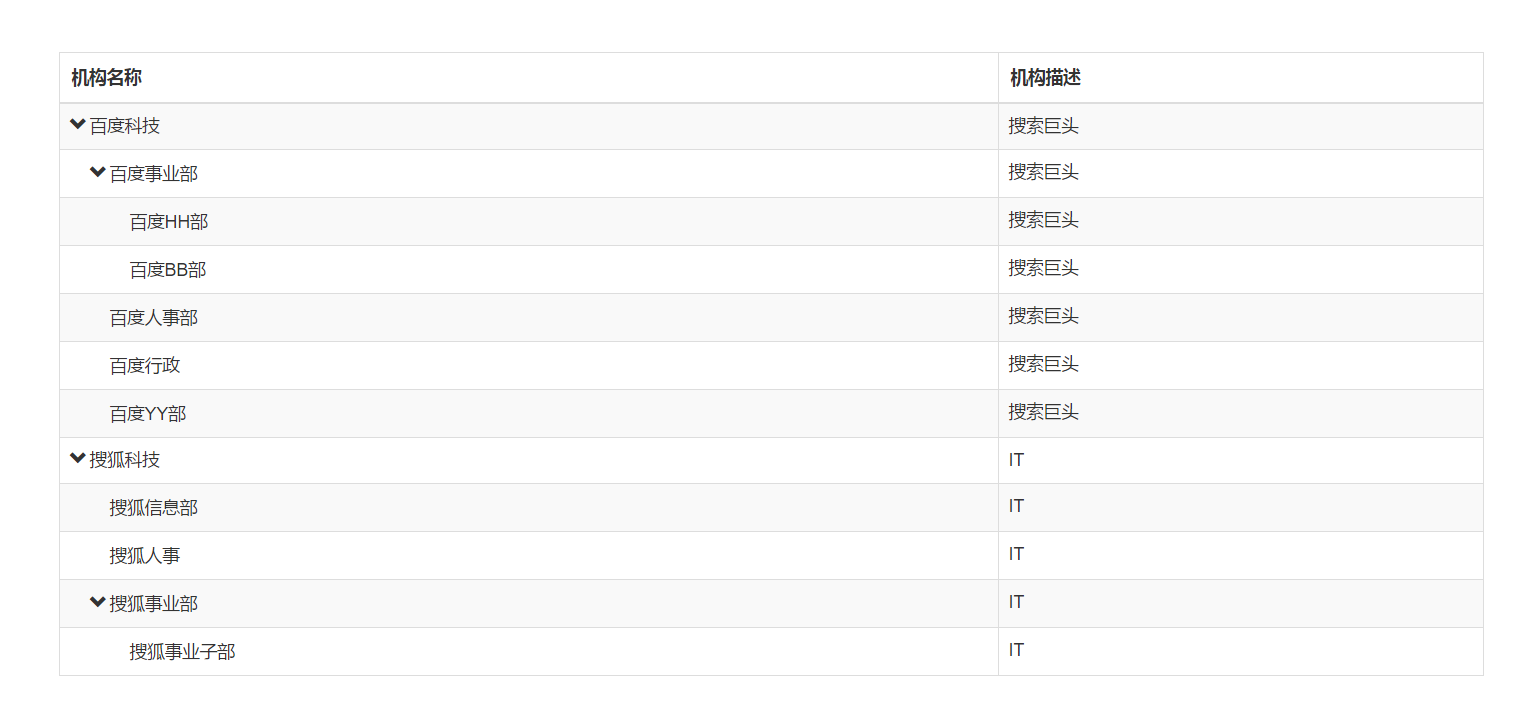1536x712 pixels.
Task: Click the 百度行政 entry
Action: (x=145, y=366)
